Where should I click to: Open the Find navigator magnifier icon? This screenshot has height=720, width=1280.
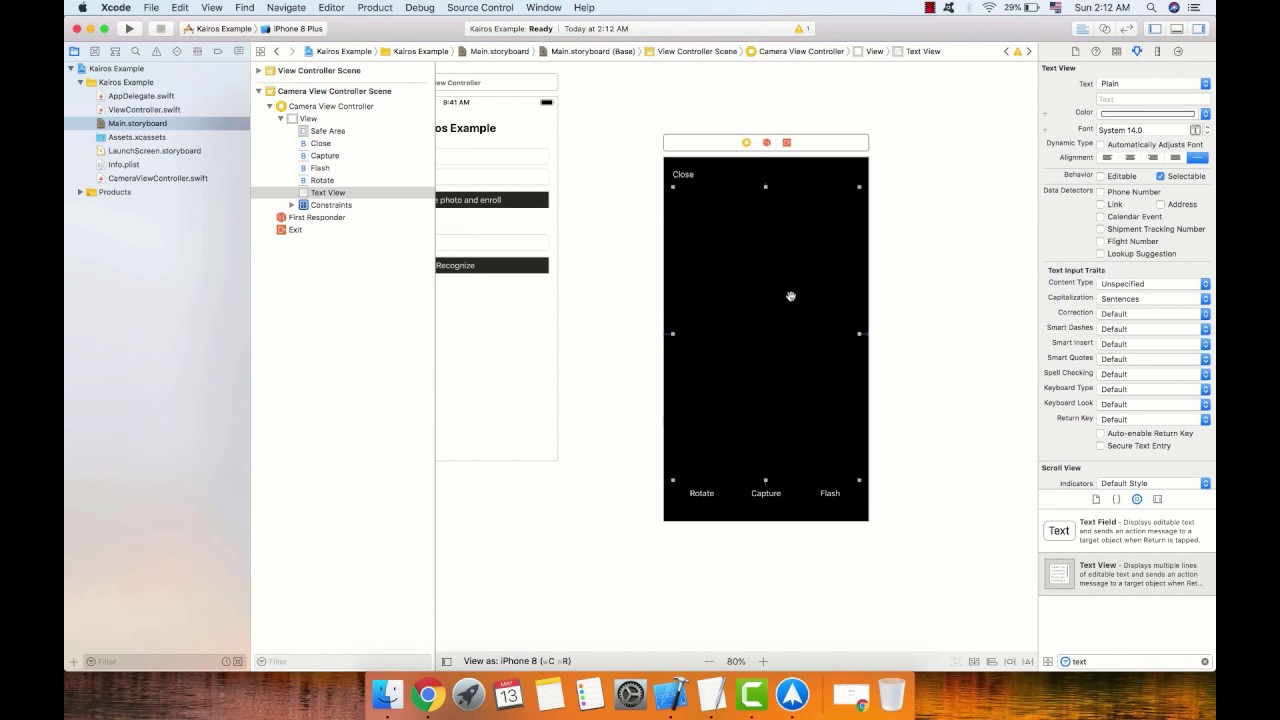136,51
